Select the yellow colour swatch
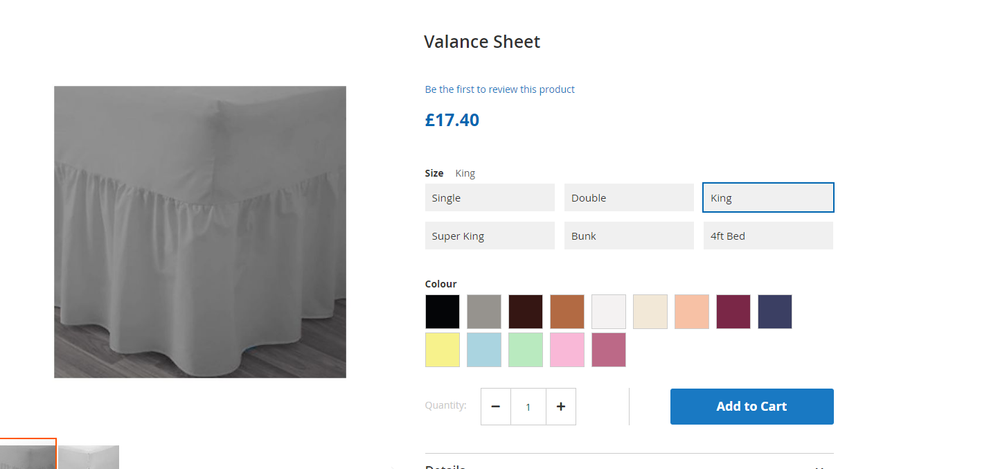 (442, 350)
